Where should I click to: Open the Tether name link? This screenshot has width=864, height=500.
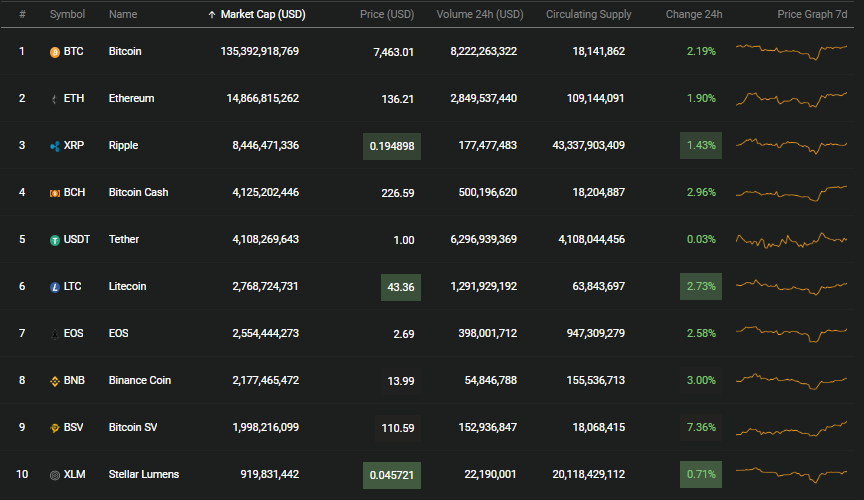coord(123,239)
